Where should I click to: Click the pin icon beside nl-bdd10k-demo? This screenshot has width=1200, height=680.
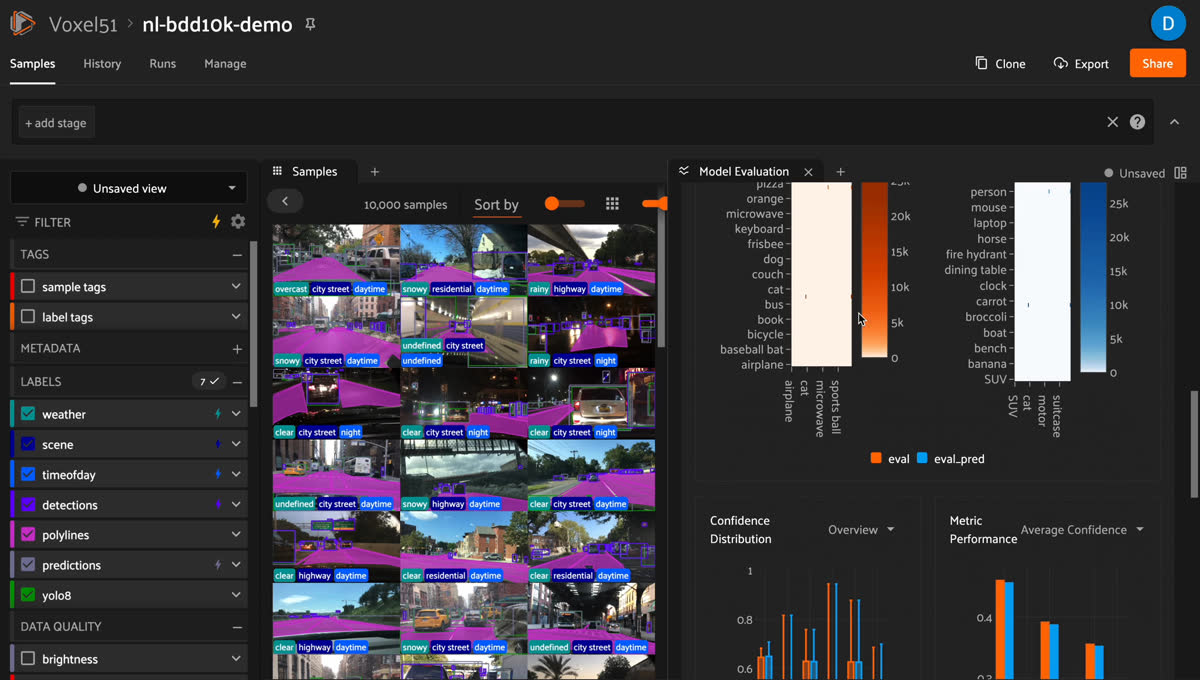click(310, 24)
